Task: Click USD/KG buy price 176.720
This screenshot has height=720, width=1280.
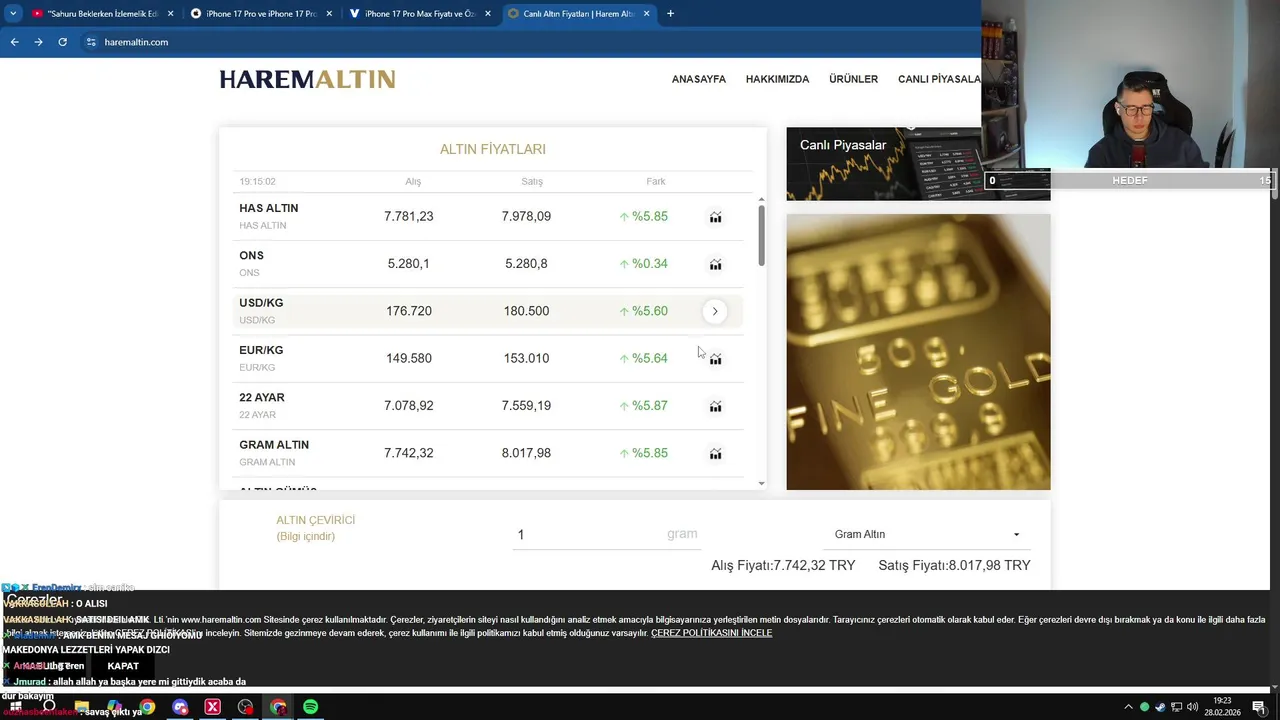Action: (x=408, y=311)
